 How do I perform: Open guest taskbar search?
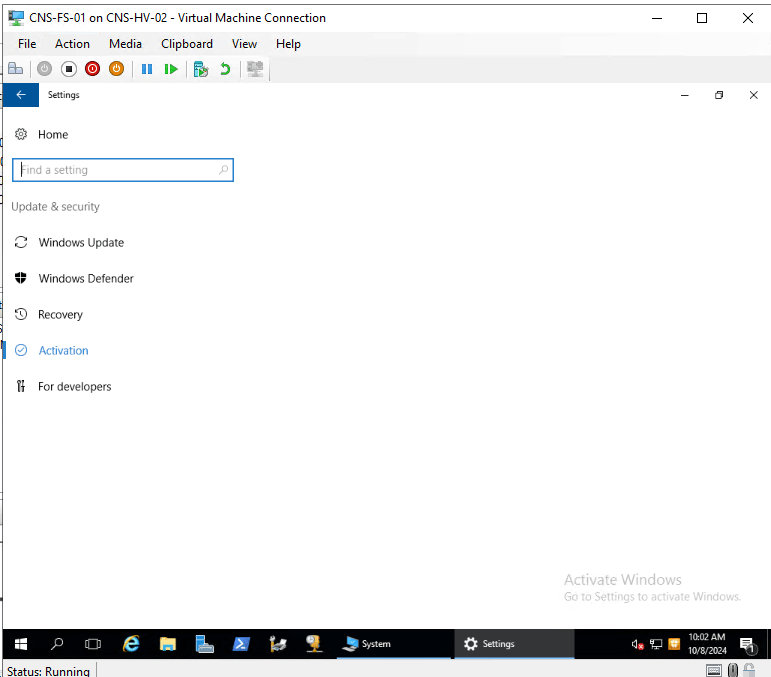click(x=57, y=644)
